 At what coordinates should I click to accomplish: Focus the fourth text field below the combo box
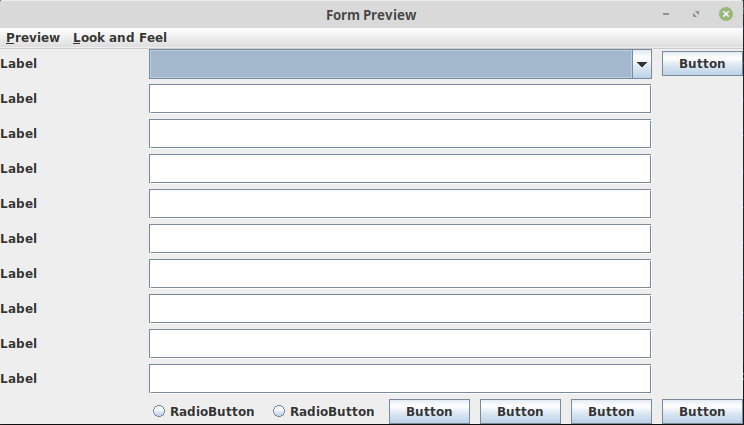pos(400,203)
